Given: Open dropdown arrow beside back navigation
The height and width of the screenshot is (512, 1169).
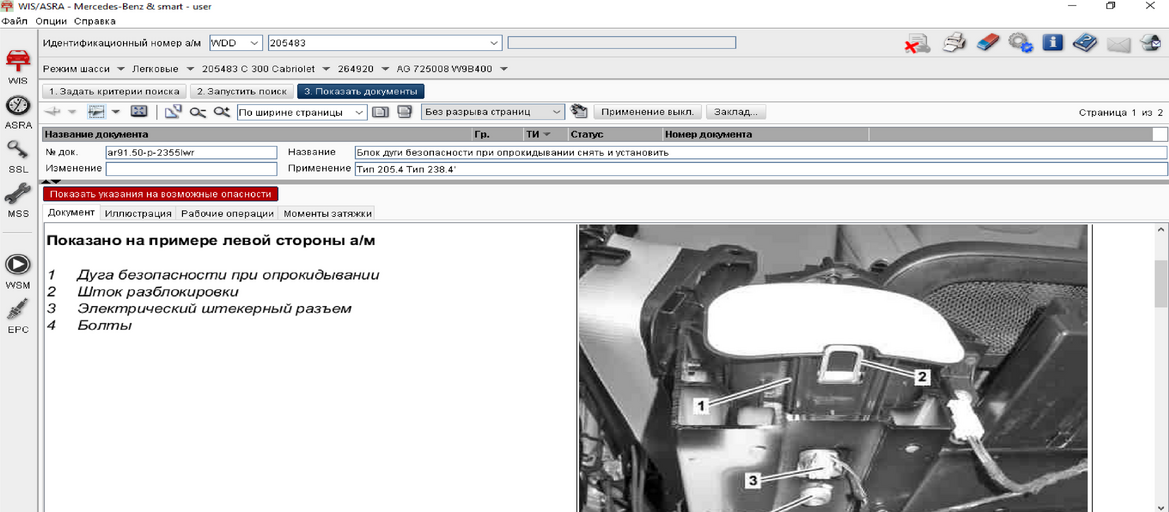Looking at the screenshot, I should pyautogui.click(x=72, y=112).
